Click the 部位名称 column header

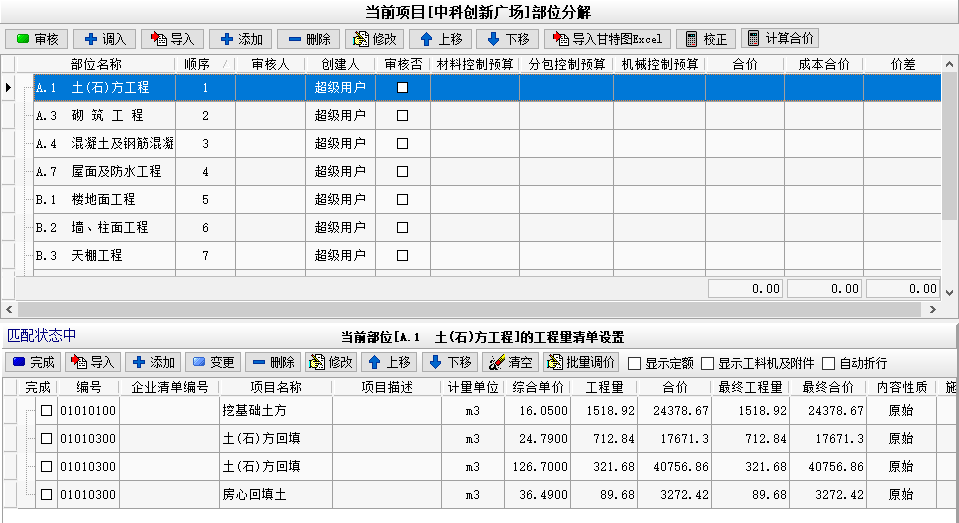(96, 64)
